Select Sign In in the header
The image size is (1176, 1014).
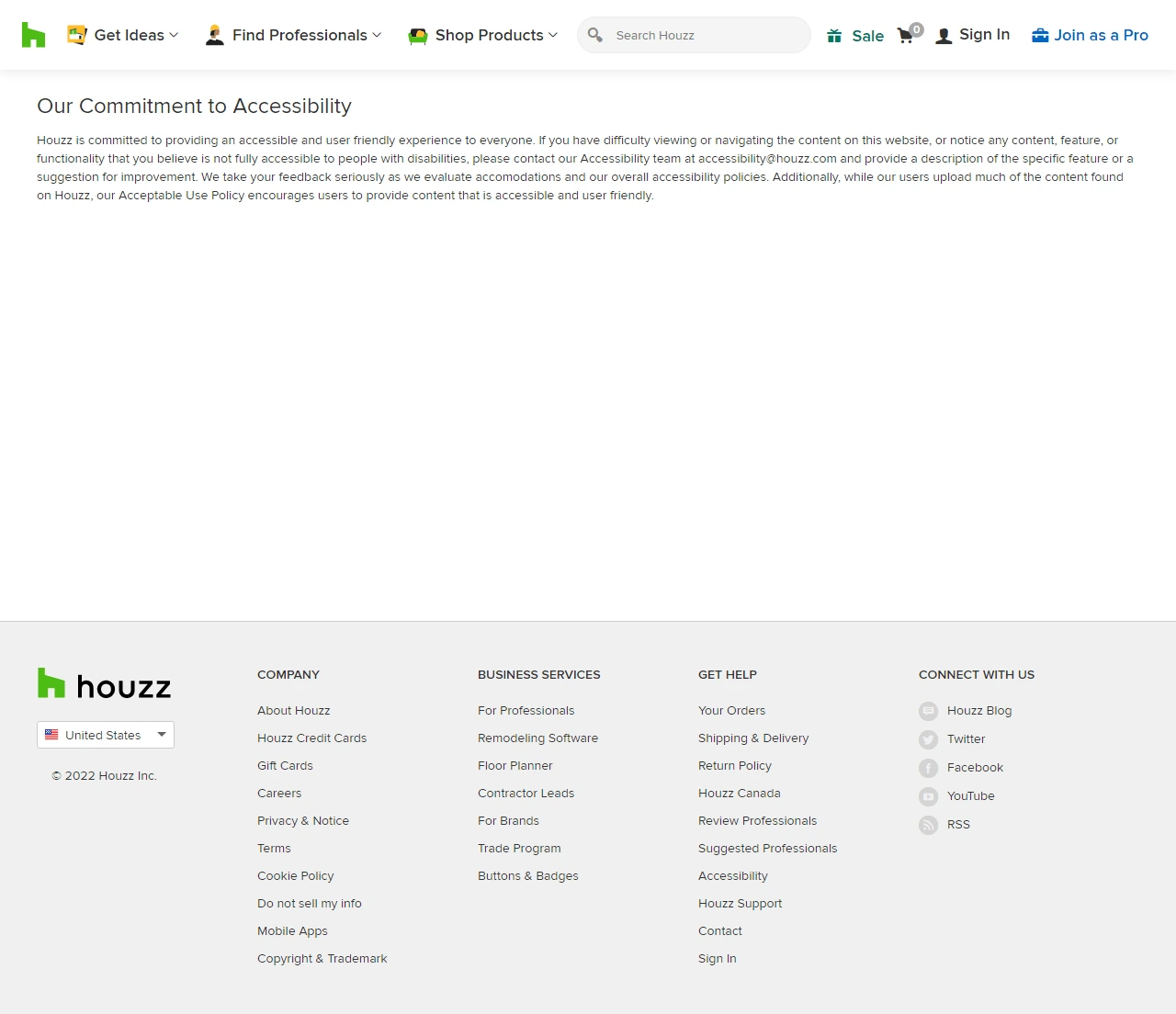click(x=984, y=35)
